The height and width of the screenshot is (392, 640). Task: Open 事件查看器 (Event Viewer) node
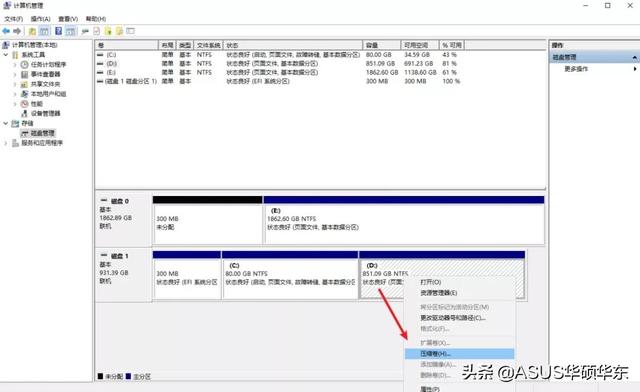click(46, 74)
